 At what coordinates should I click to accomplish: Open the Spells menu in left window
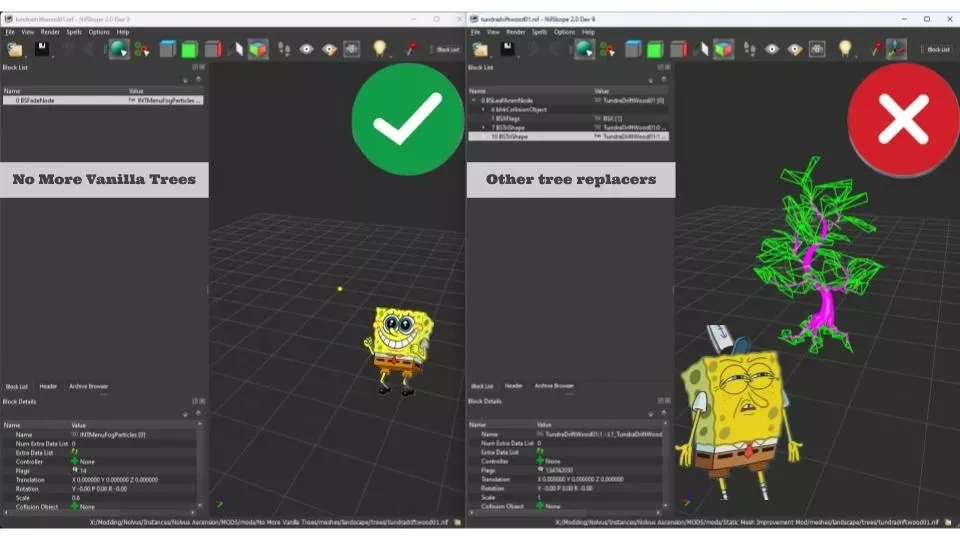pos(74,32)
